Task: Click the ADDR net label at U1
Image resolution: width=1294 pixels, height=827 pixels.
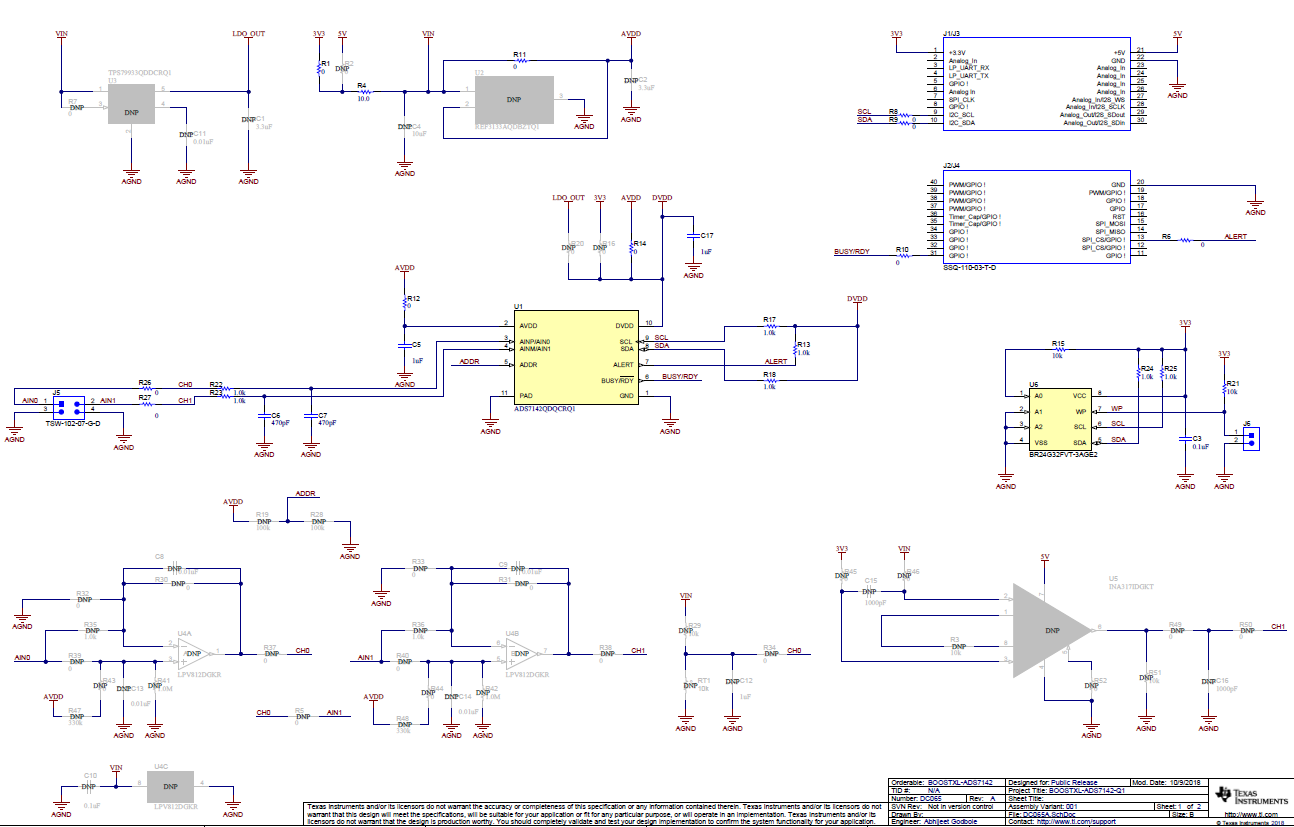Action: tap(469, 361)
